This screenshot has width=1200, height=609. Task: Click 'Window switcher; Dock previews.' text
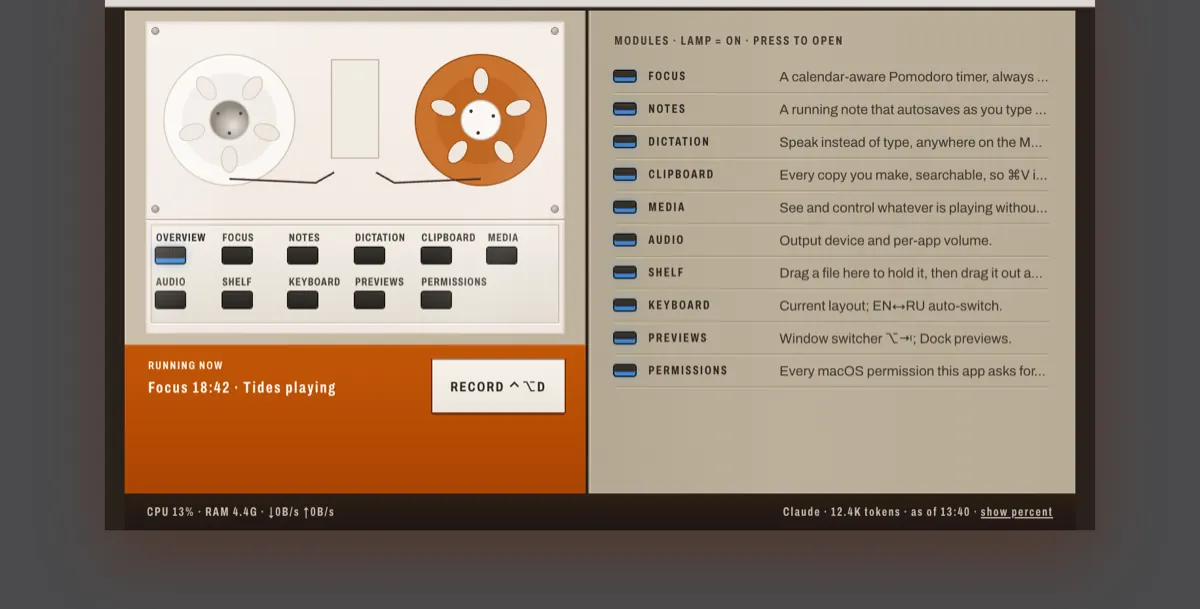tap(896, 338)
